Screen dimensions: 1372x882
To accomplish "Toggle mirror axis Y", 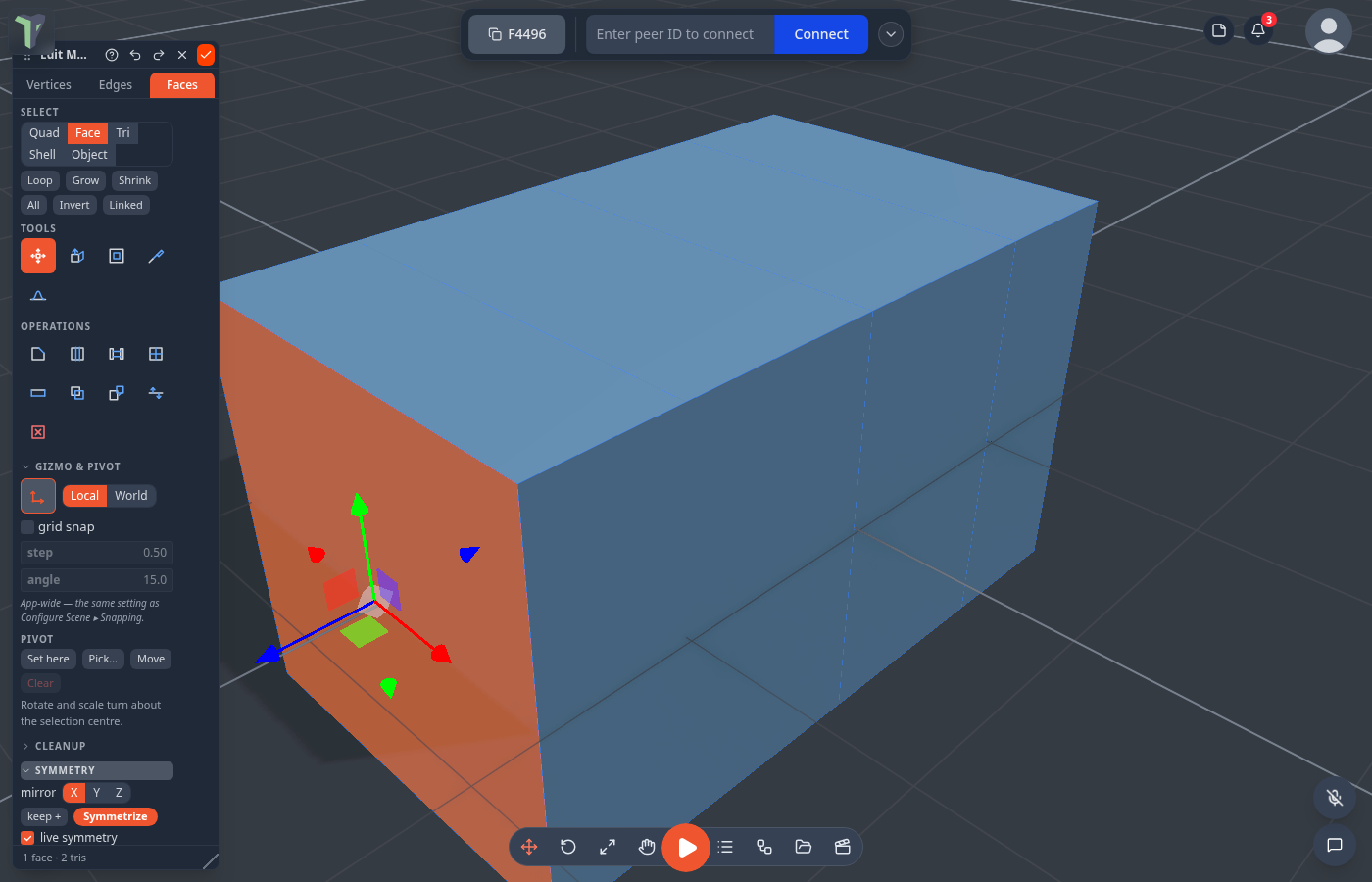I will click(96, 793).
